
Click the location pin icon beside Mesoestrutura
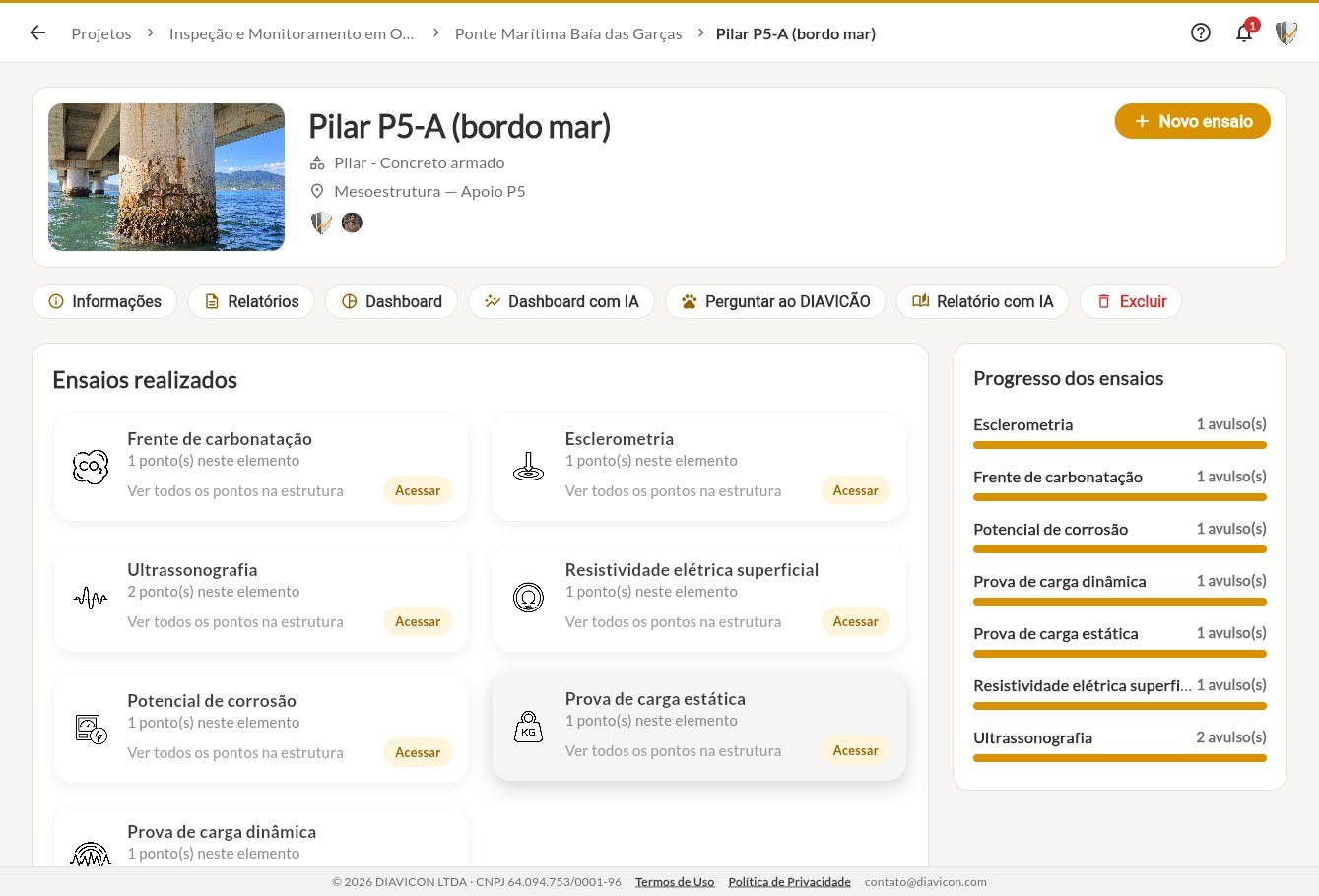[317, 191]
